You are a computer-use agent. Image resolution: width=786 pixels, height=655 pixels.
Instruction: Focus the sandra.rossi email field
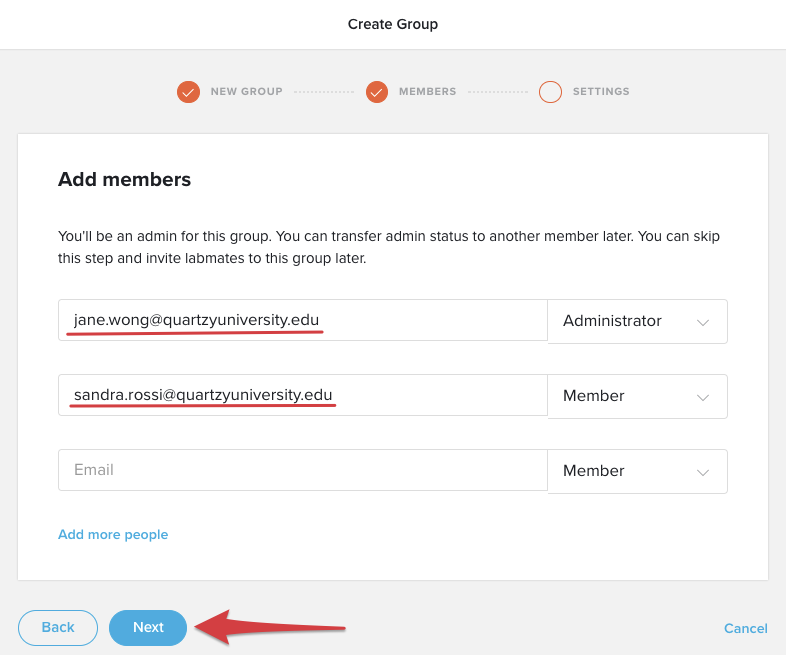click(x=303, y=395)
